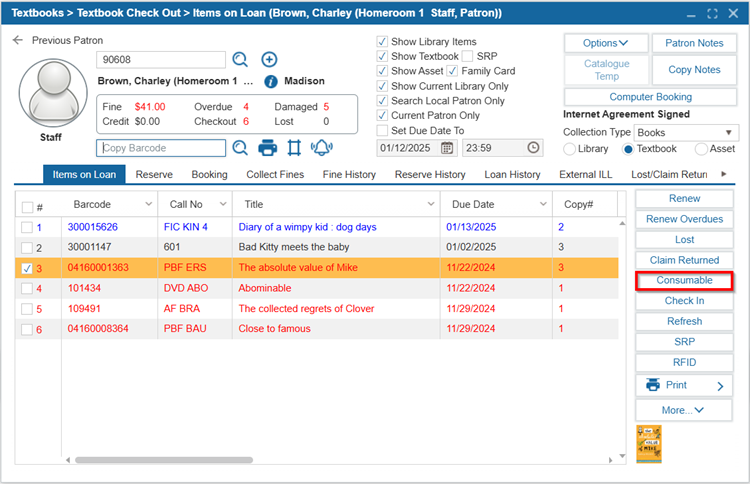The width and height of the screenshot is (750, 484).
Task: Enable Set Due Date To checkbox
Action: pos(382,131)
